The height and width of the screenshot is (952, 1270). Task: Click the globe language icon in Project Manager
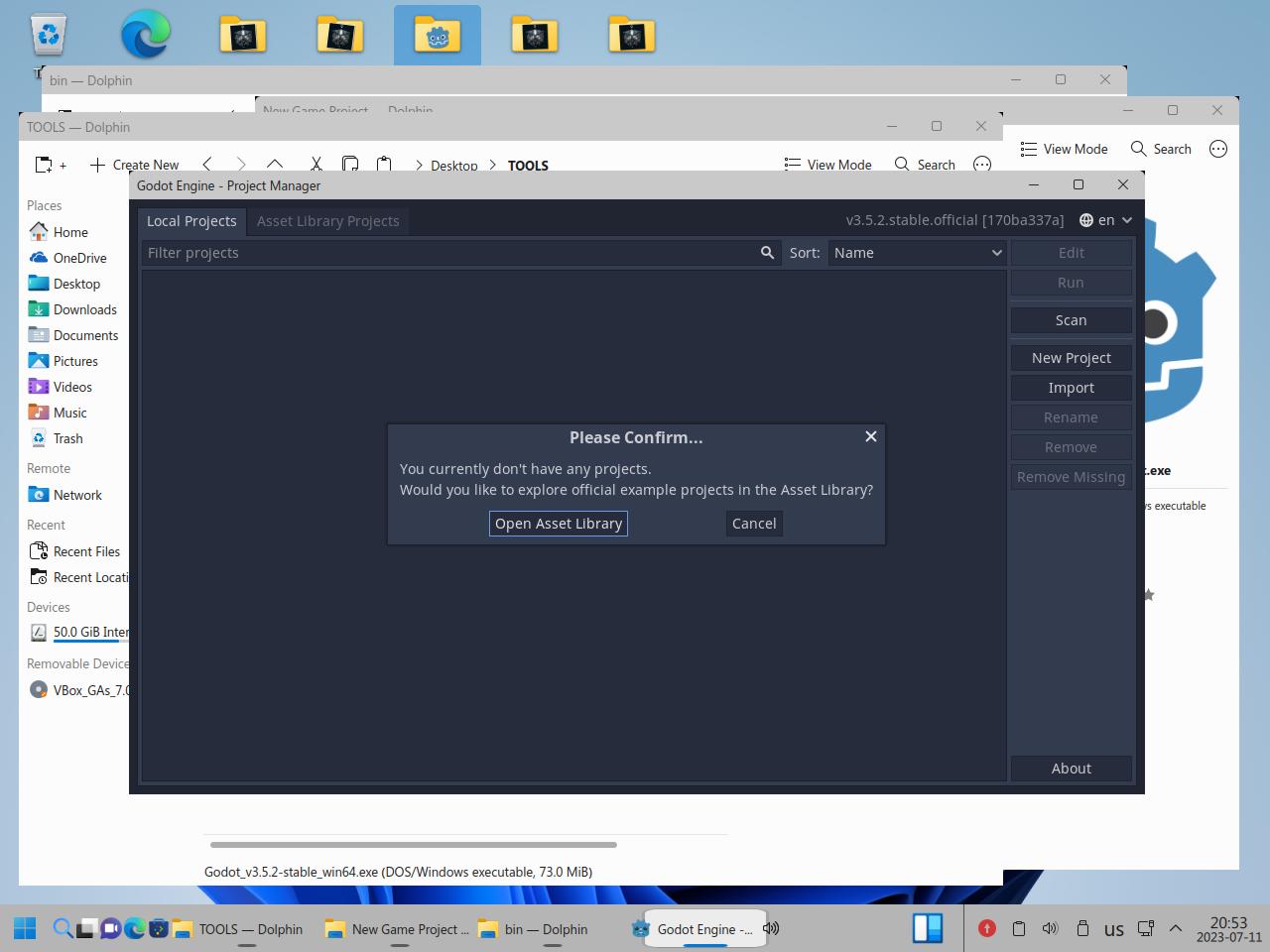coord(1086,220)
